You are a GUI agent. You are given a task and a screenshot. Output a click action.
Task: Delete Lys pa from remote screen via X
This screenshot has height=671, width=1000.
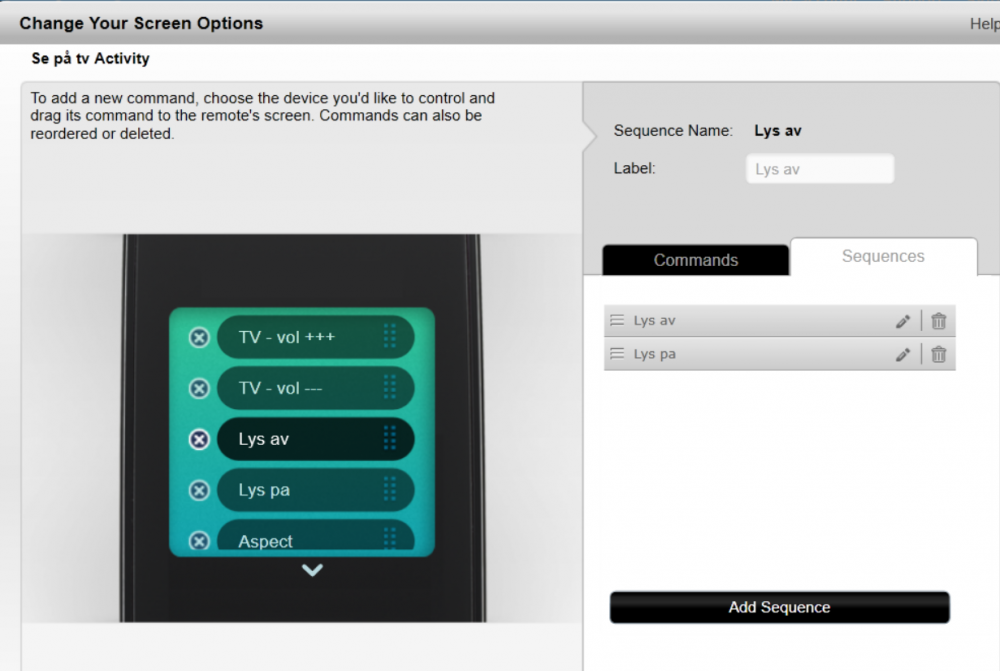click(199, 490)
